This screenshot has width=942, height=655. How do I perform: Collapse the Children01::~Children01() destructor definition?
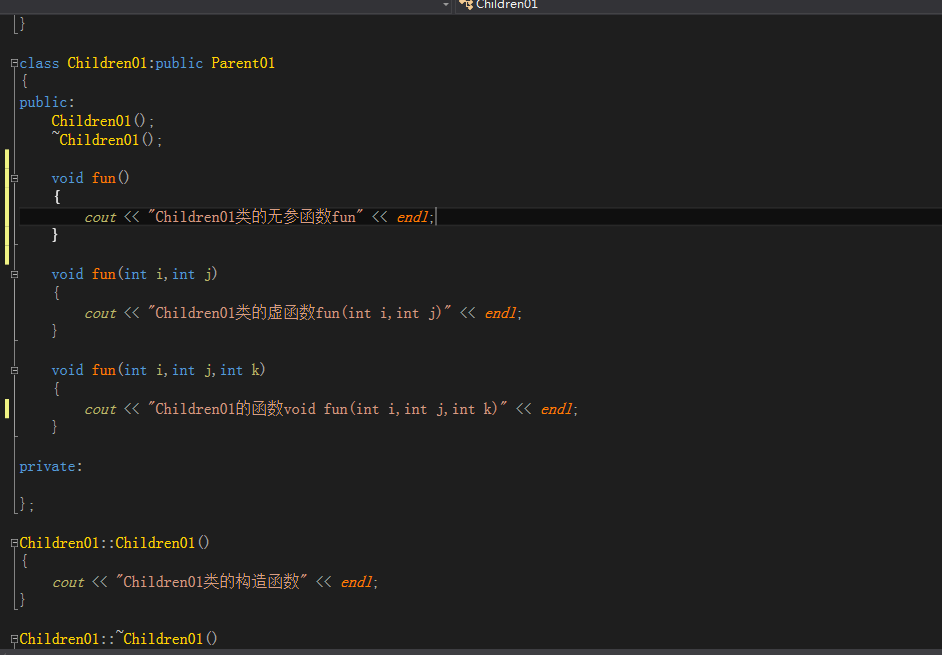(14, 639)
